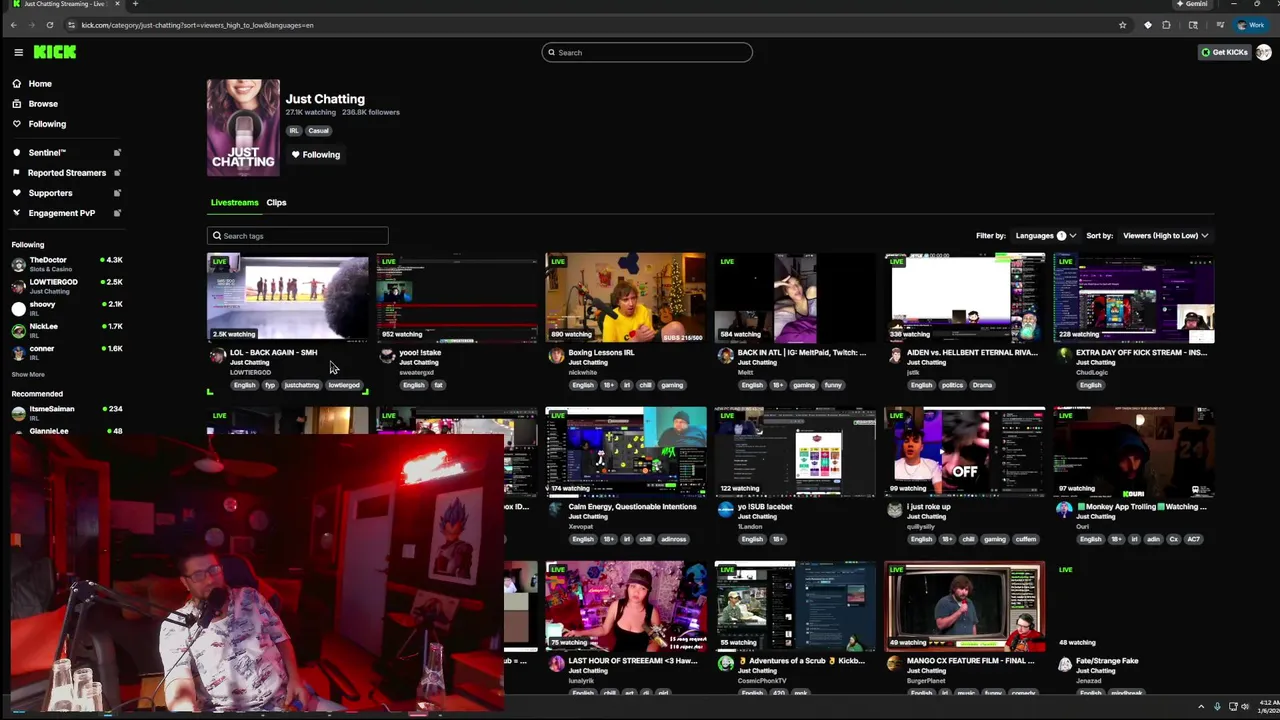Open LOWTIERGOD in Following list
The height and width of the screenshot is (720, 1280).
tap(66, 286)
